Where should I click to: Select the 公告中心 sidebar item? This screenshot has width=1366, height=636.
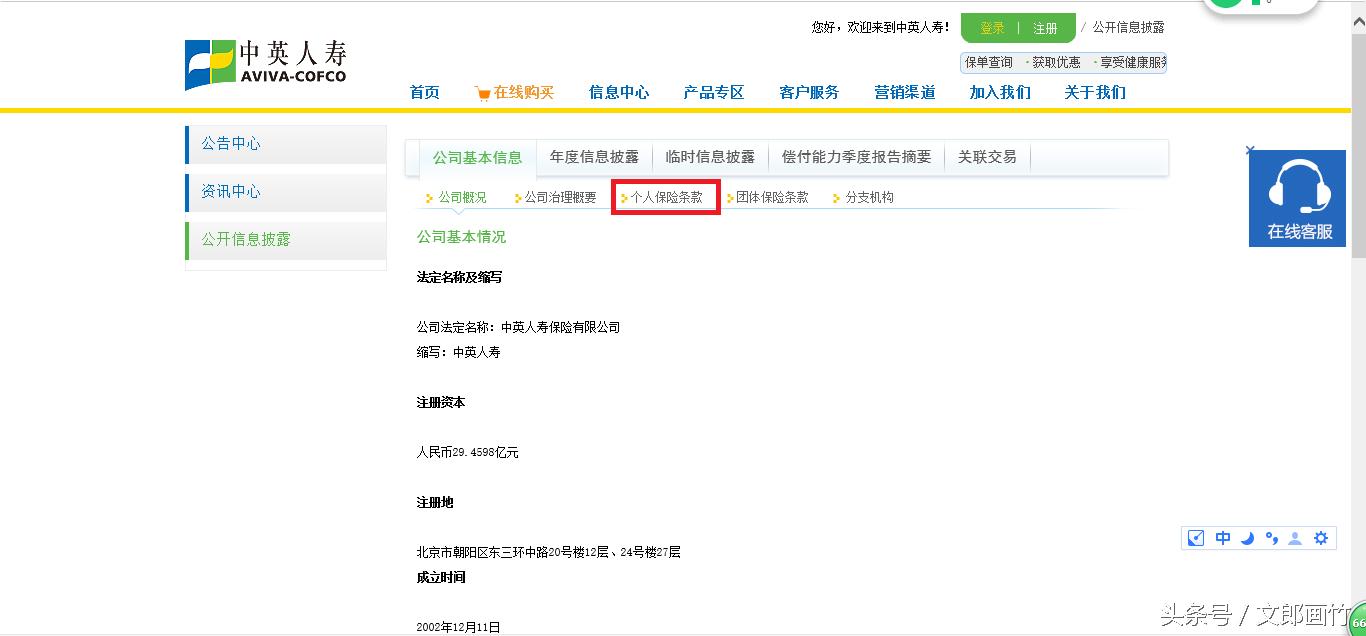231,143
